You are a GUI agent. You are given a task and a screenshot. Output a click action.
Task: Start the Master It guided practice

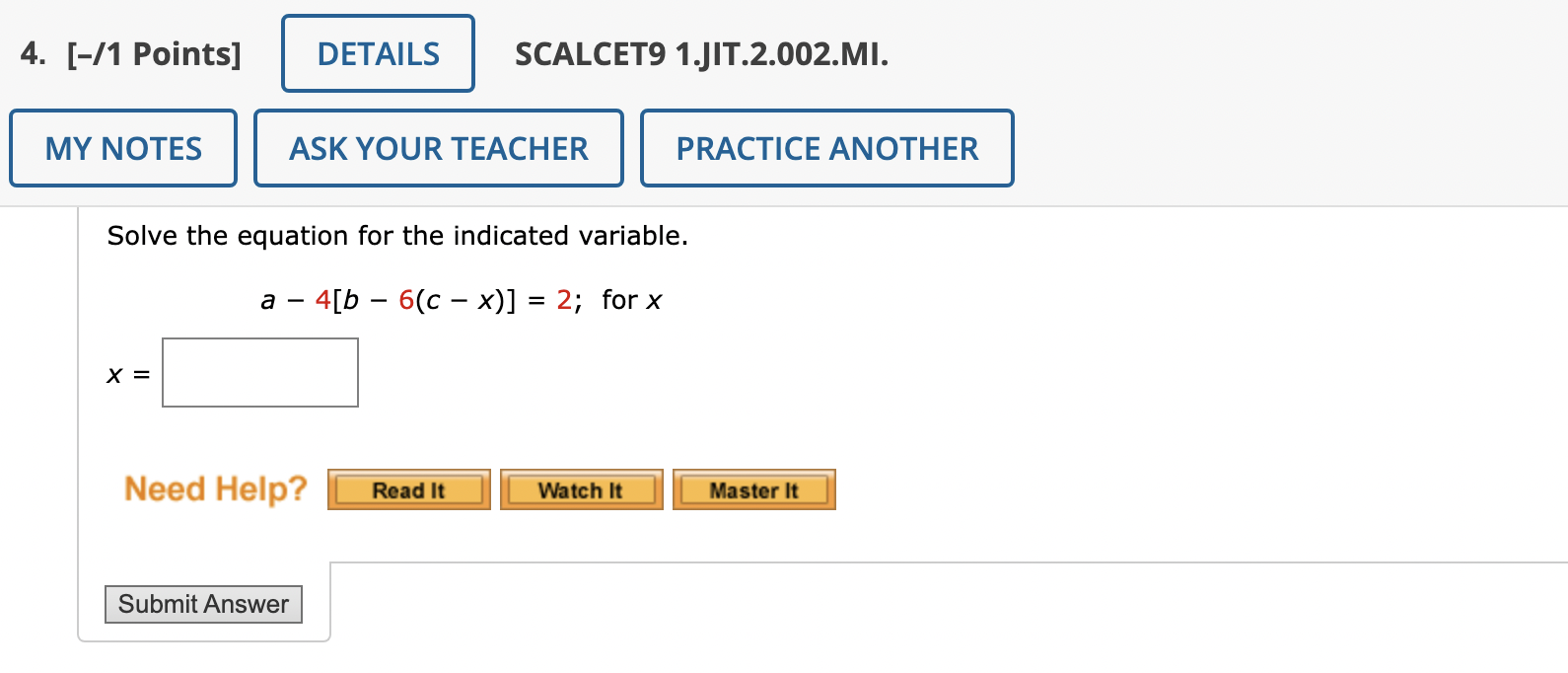753,488
